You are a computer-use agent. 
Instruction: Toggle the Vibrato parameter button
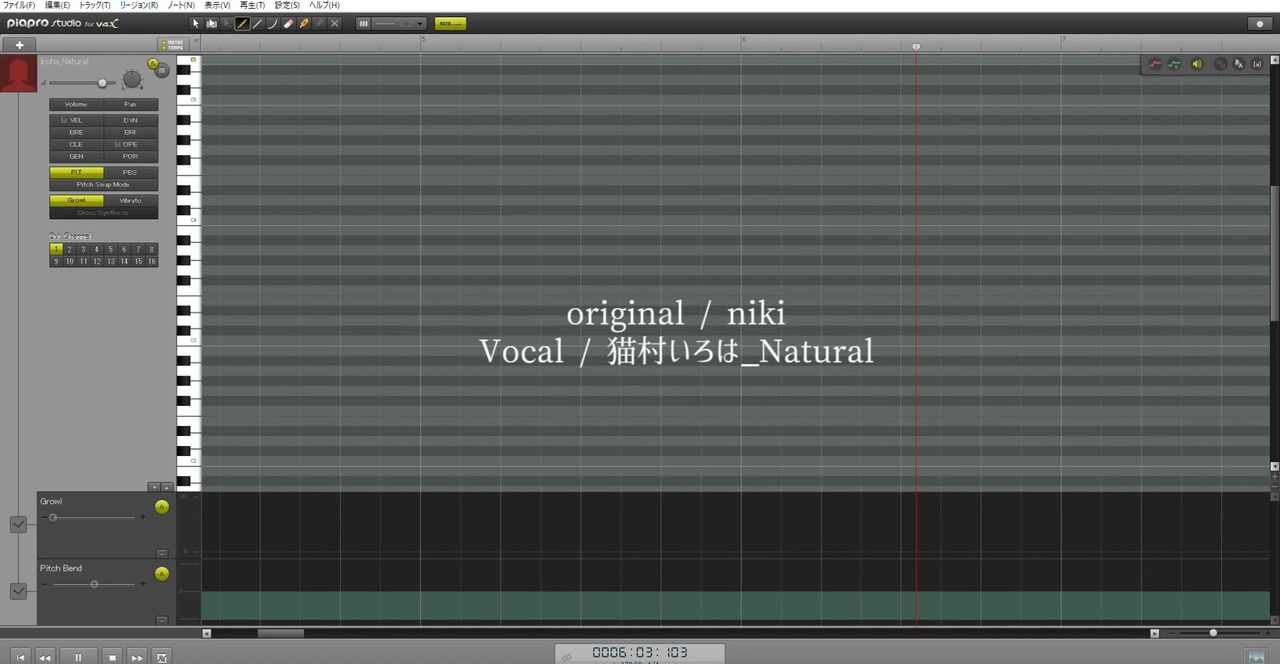[x=131, y=200]
